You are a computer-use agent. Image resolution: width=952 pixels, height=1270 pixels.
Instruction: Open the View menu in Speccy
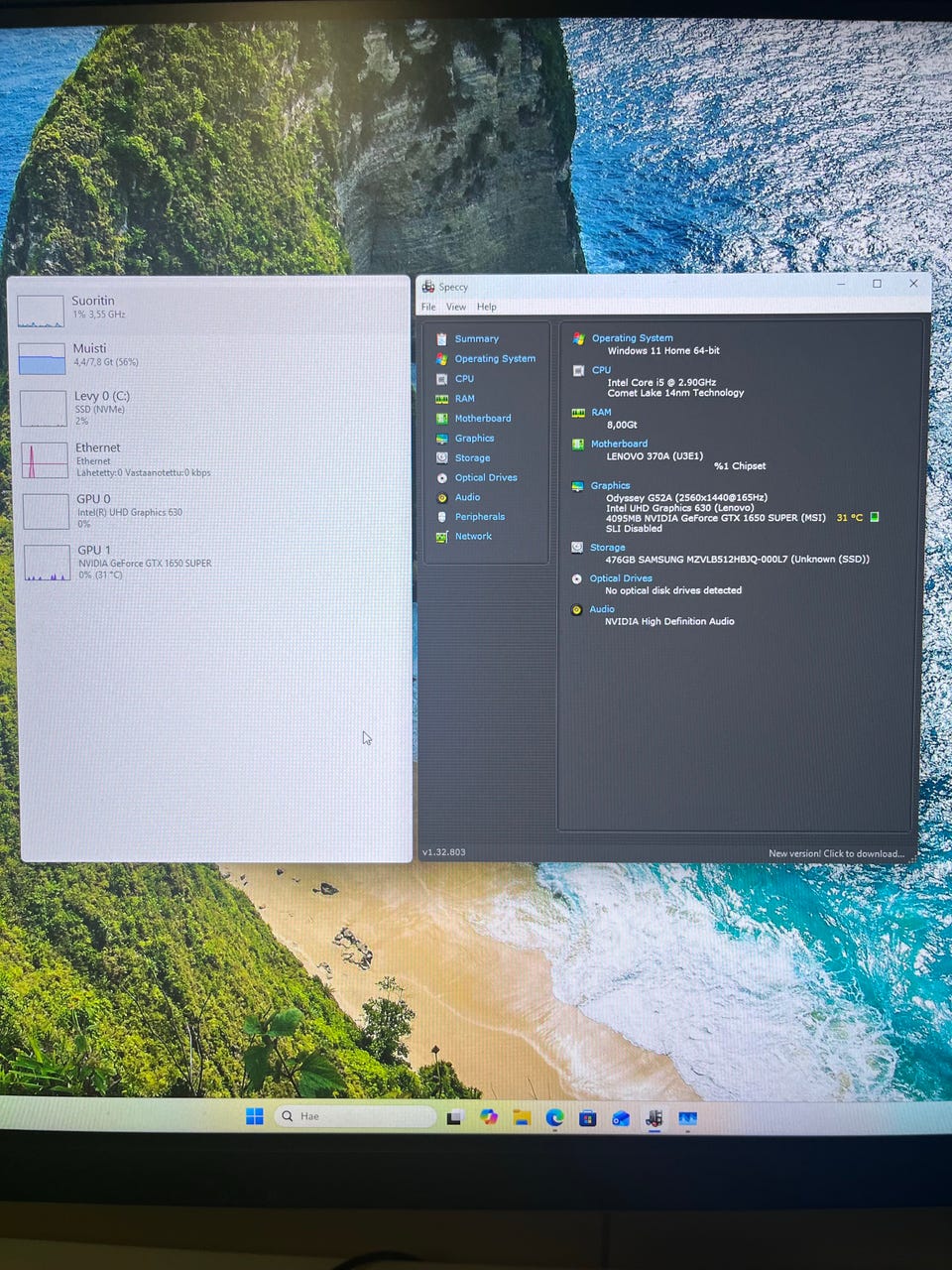[456, 307]
